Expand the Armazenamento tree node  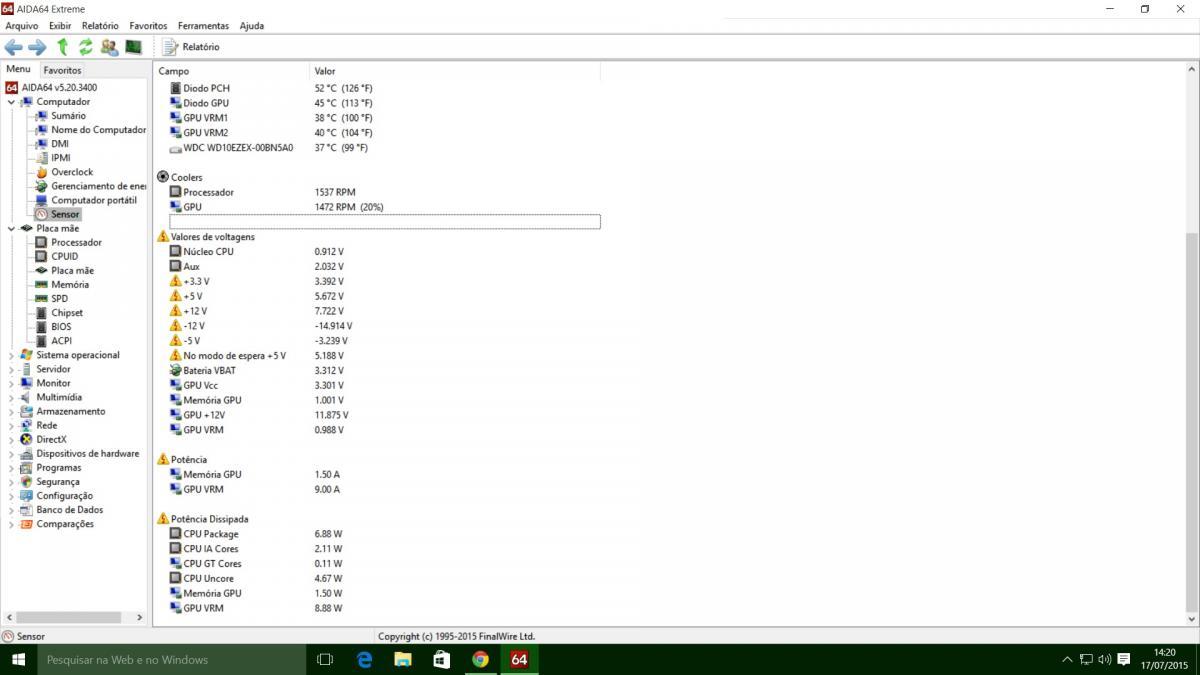point(11,411)
